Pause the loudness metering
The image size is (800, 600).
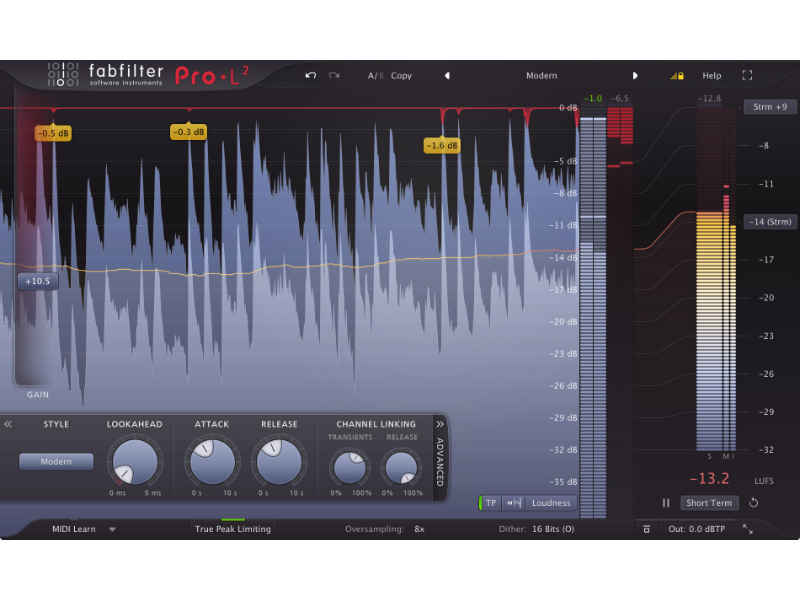[x=666, y=503]
